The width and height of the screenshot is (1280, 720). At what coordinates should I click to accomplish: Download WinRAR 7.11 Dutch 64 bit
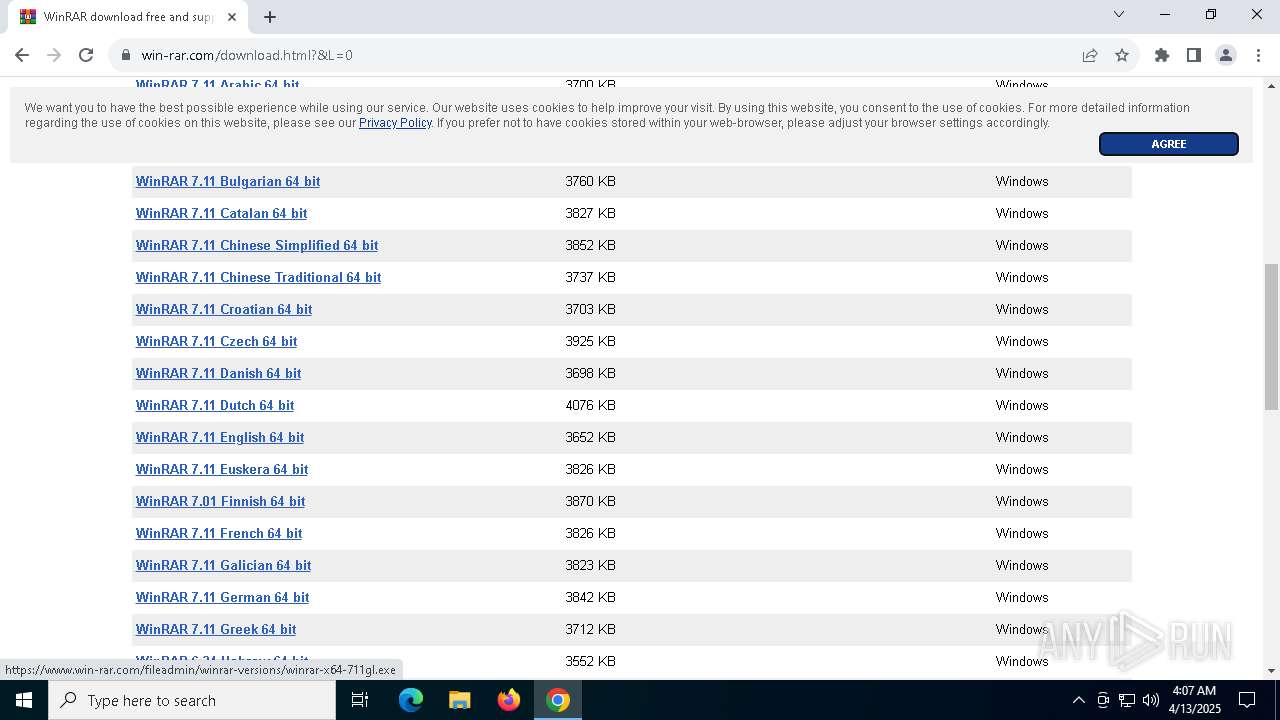(215, 405)
